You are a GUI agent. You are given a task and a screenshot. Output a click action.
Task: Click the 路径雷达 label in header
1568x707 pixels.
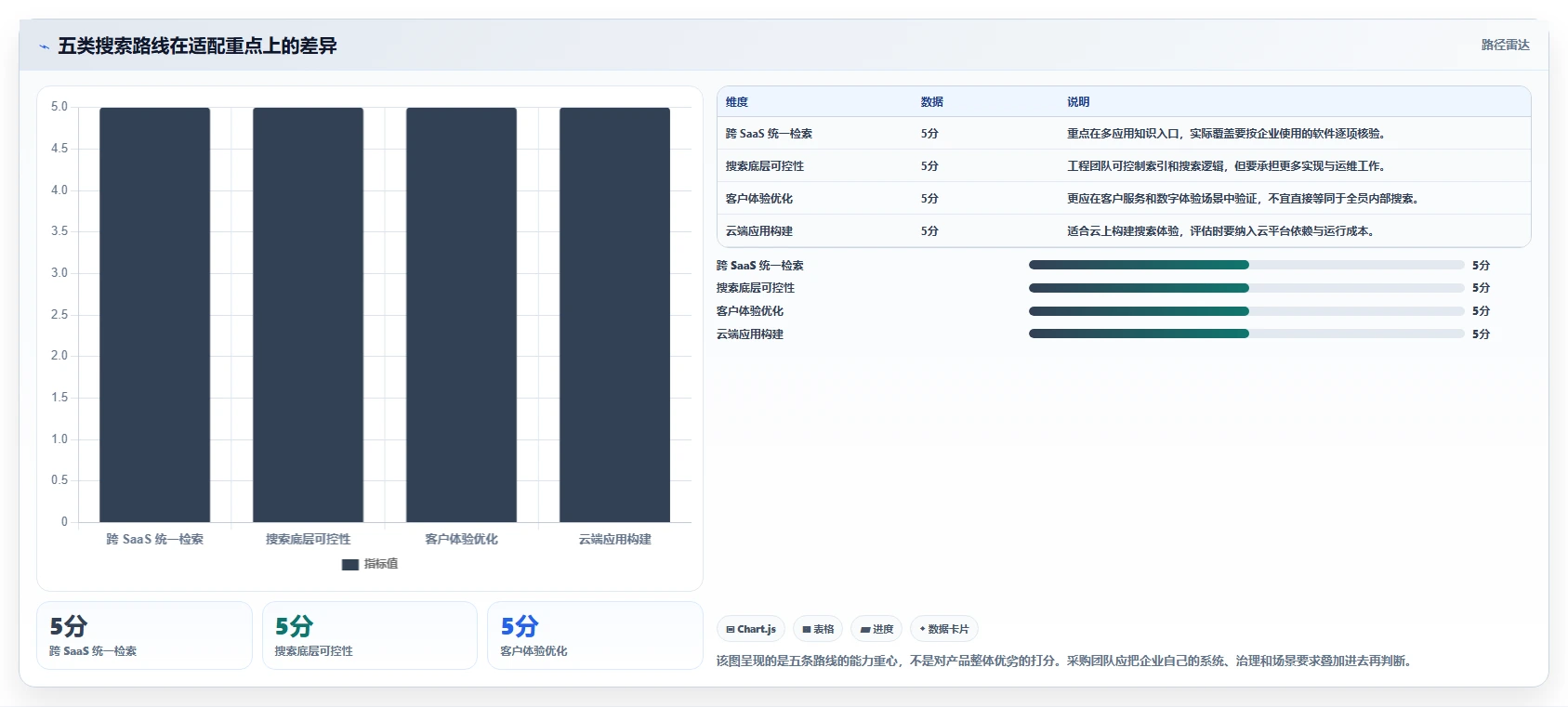pos(1505,45)
